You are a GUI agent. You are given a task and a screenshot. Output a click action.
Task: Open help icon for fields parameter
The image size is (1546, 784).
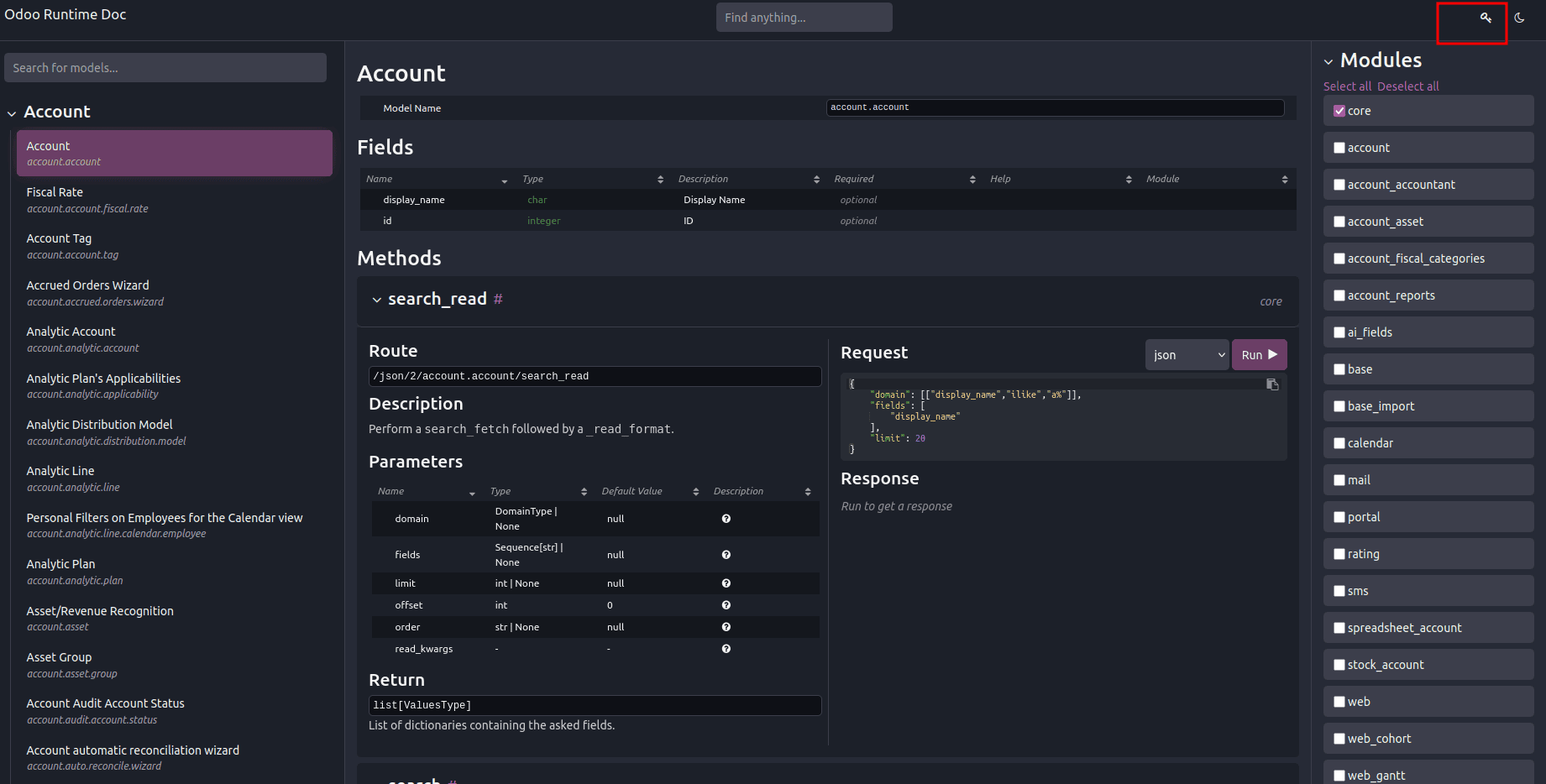(x=726, y=555)
